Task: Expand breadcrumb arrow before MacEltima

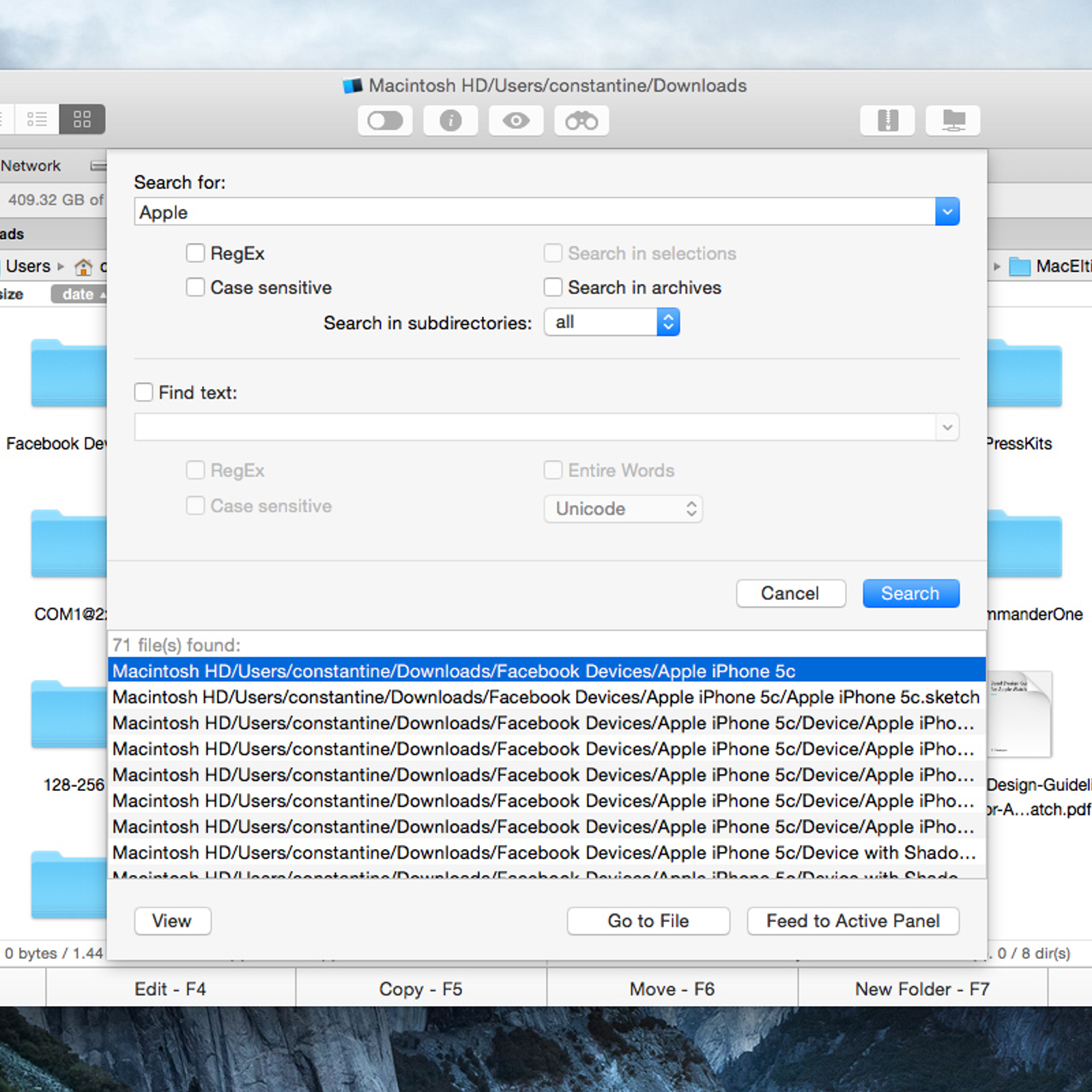Action: click(996, 267)
